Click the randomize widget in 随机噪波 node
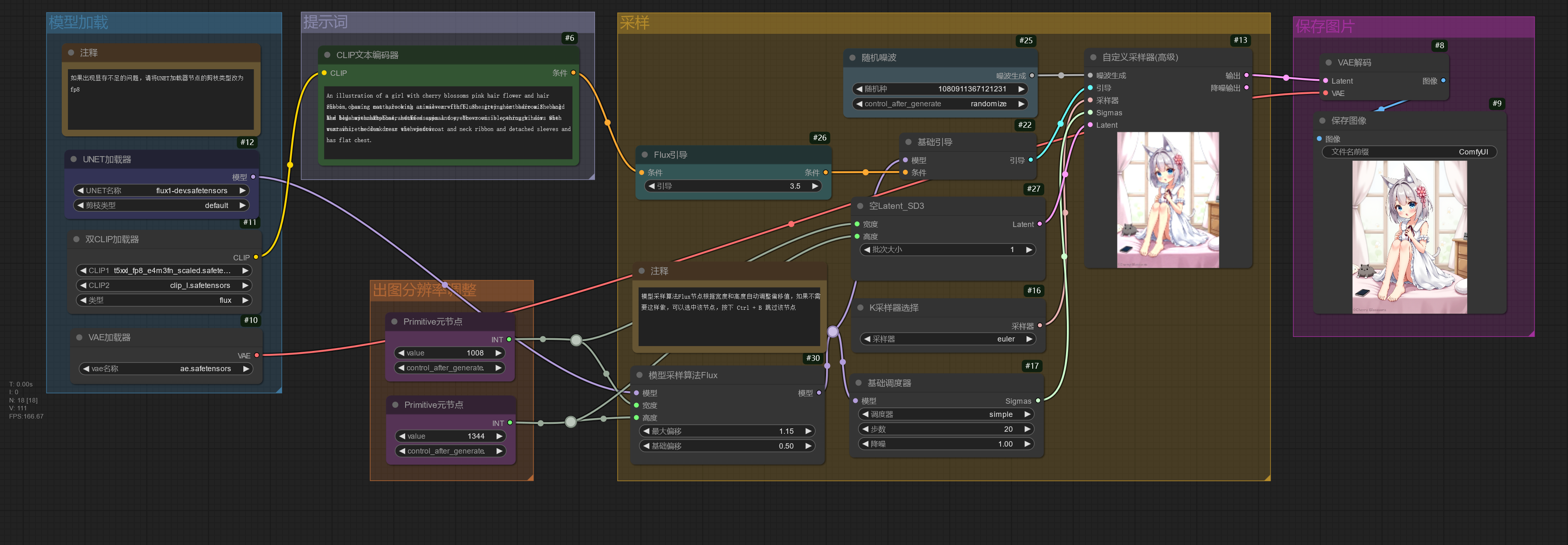This screenshot has width=1568, height=545. point(940,103)
